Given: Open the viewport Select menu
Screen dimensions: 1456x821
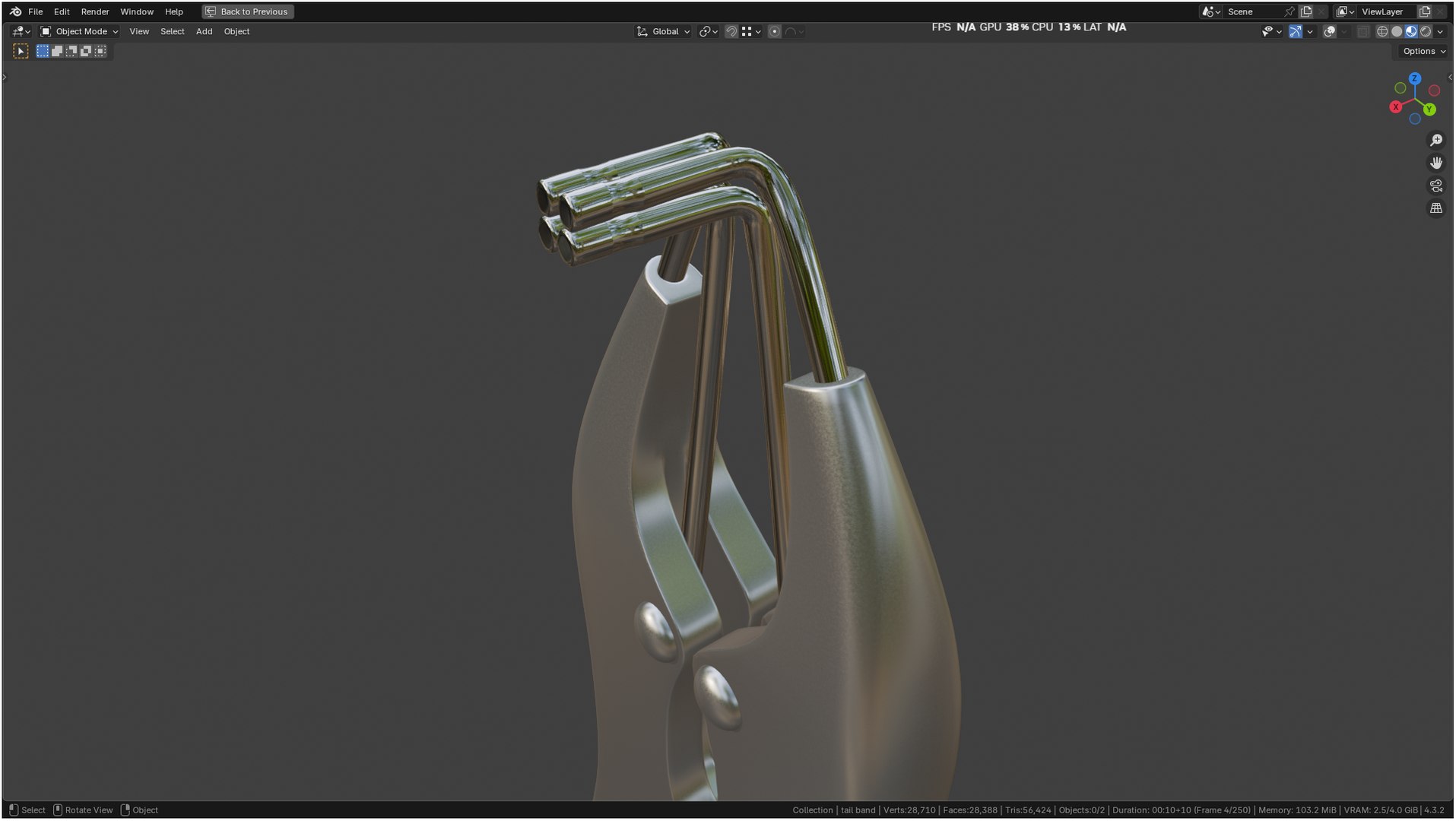Looking at the screenshot, I should (x=172, y=31).
